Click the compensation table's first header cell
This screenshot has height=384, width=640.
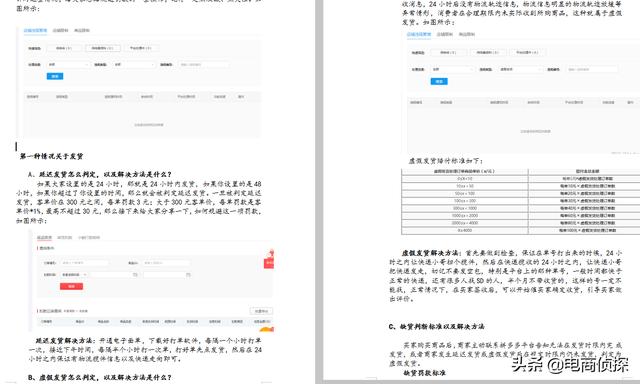click(x=464, y=171)
